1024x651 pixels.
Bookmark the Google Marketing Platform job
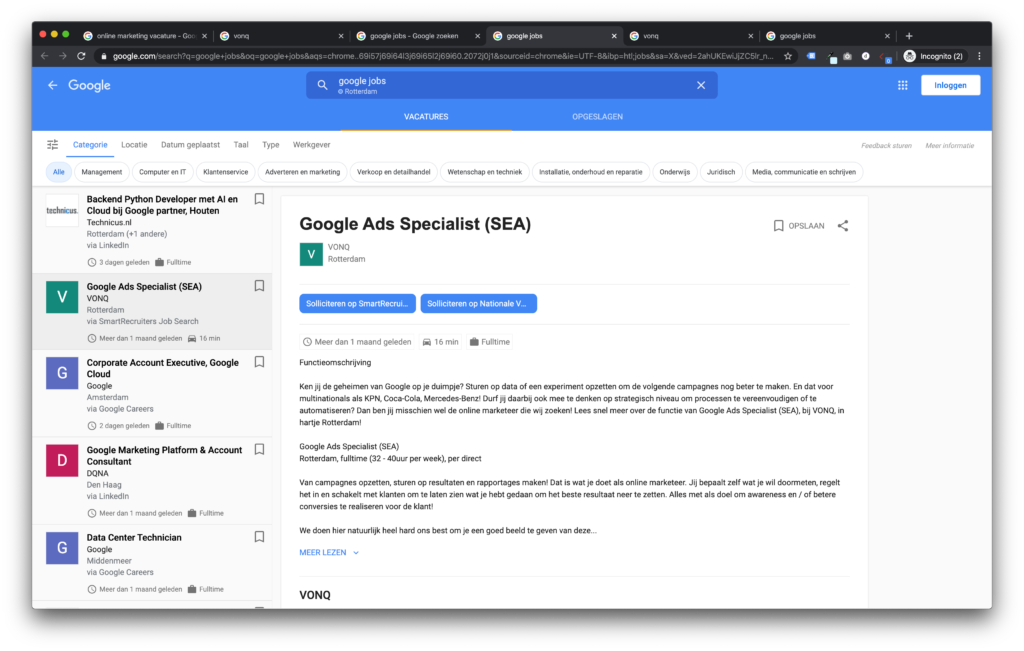[259, 450]
